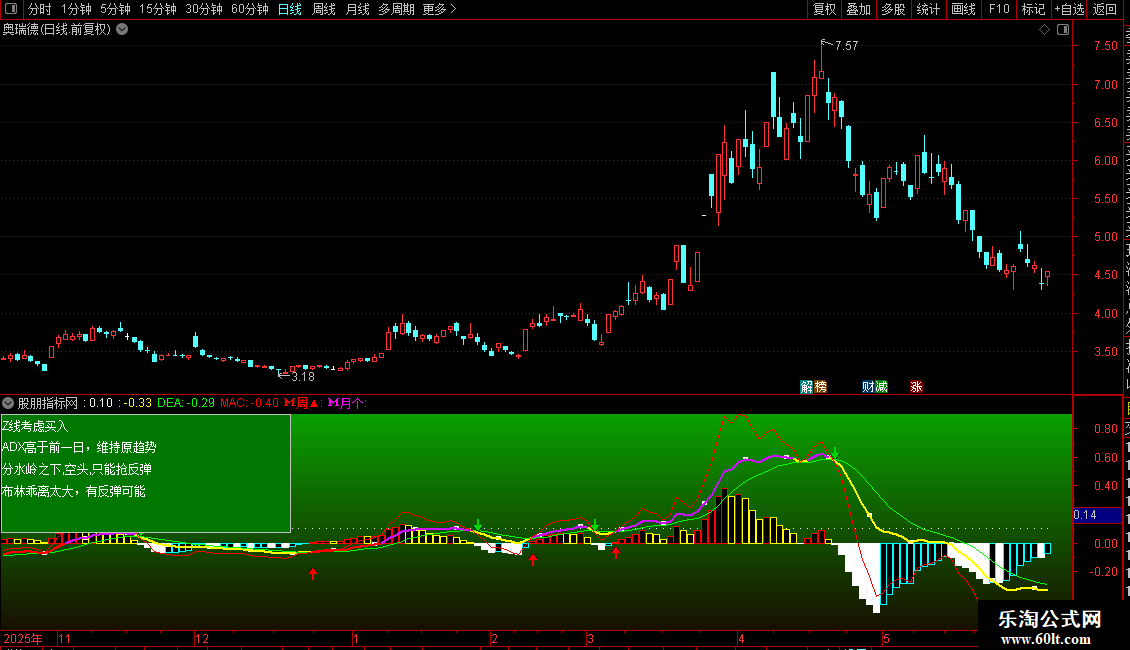Toggle the right side panel icon
This screenshot has width=1130, height=650.
(1063, 30)
